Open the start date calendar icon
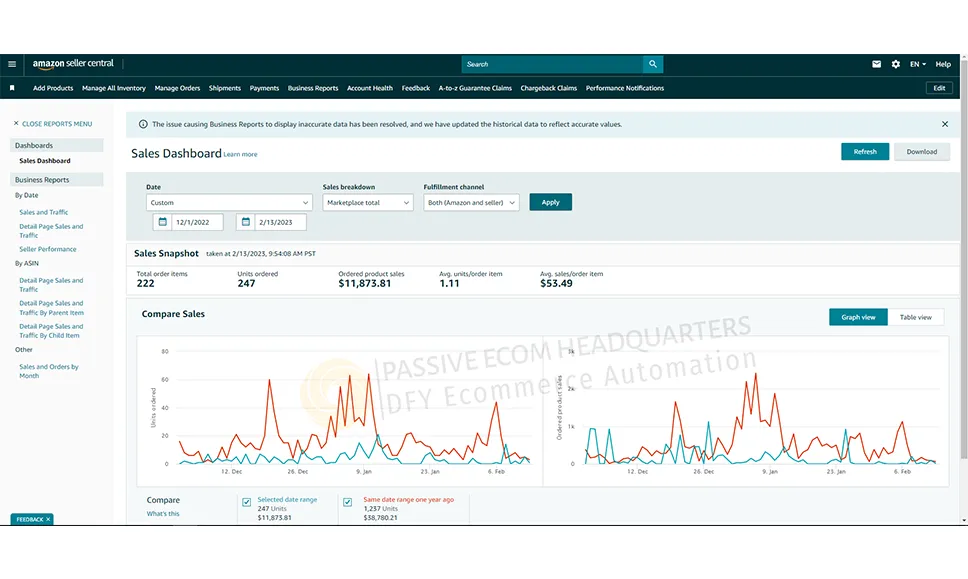 click(x=162, y=222)
